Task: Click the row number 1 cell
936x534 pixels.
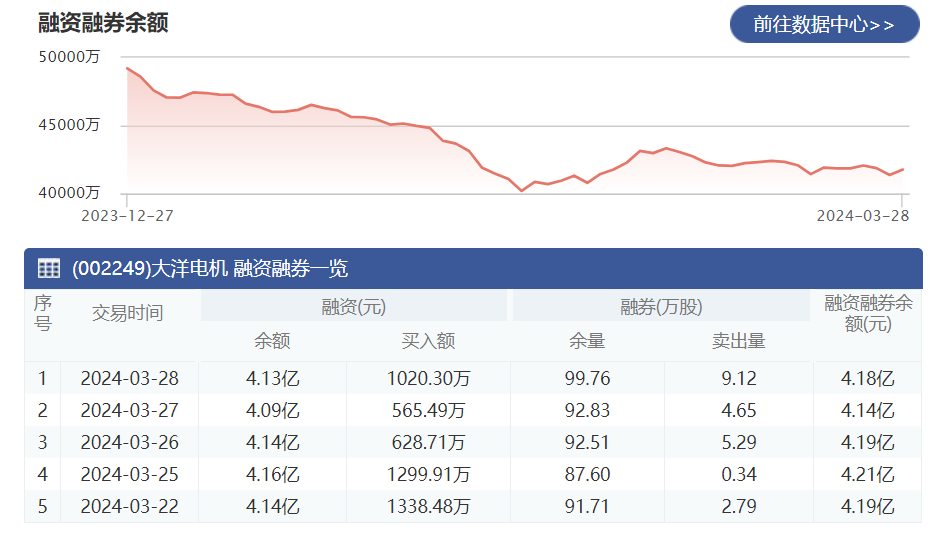Action: coord(42,378)
